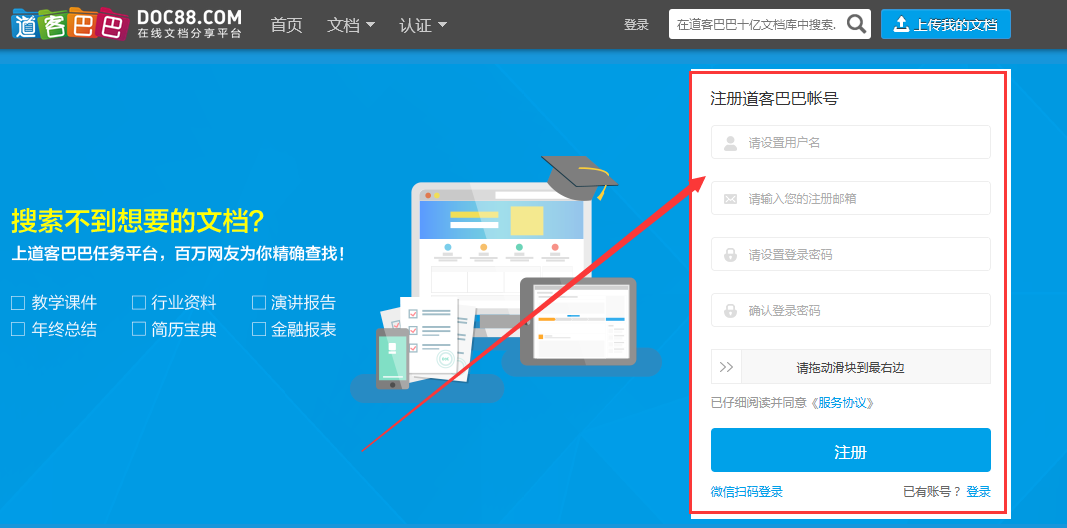Click the graduation cap illustration

[578, 178]
